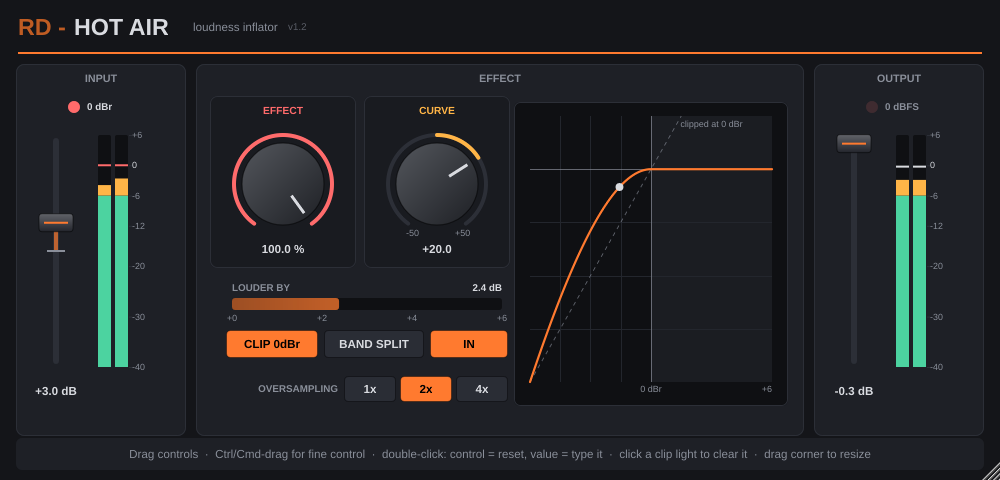Click the 0 dBr graph axis label
Screen dimensions: 1000x480
[651, 389]
